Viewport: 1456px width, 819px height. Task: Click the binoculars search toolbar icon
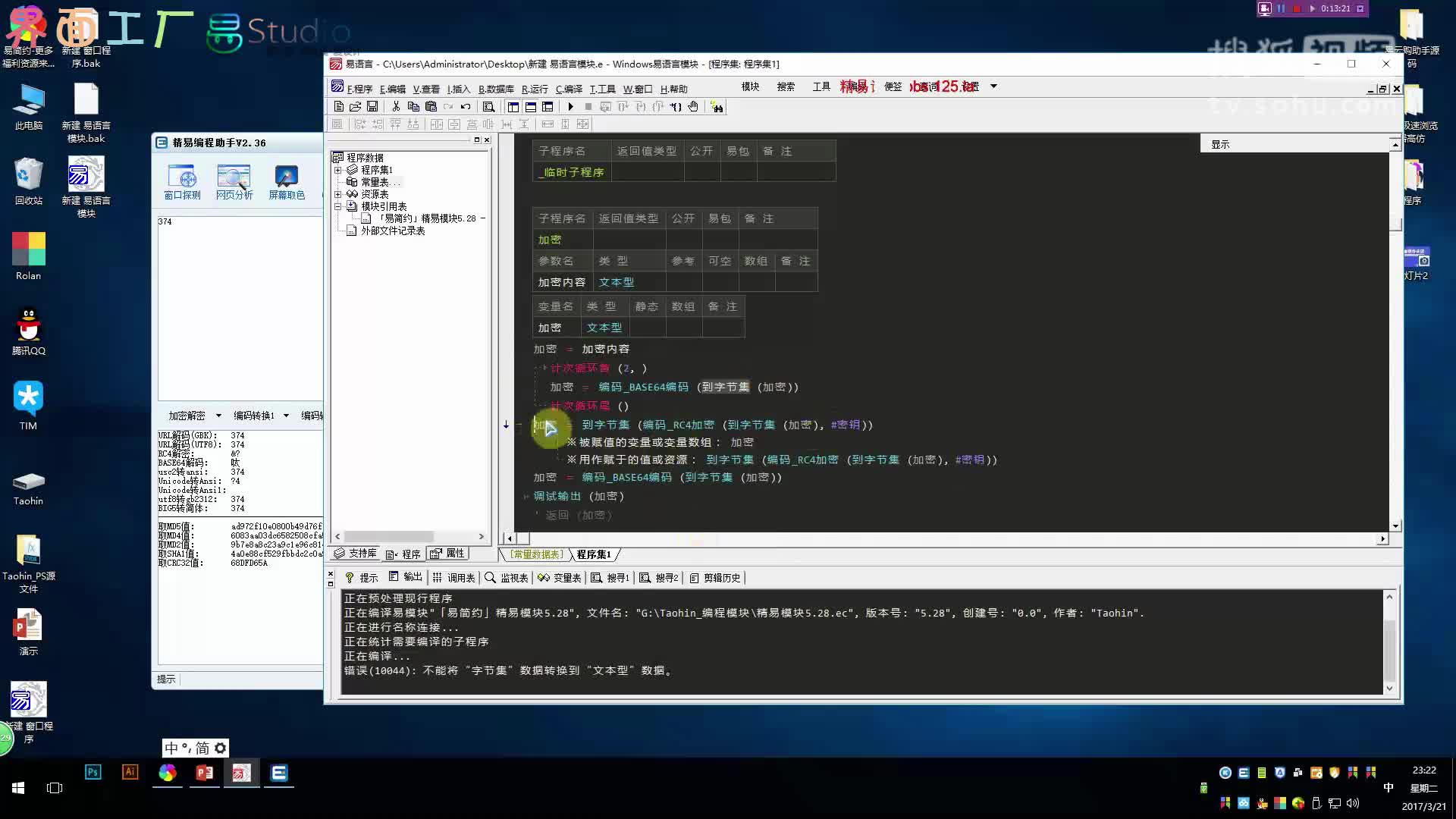[x=717, y=107]
